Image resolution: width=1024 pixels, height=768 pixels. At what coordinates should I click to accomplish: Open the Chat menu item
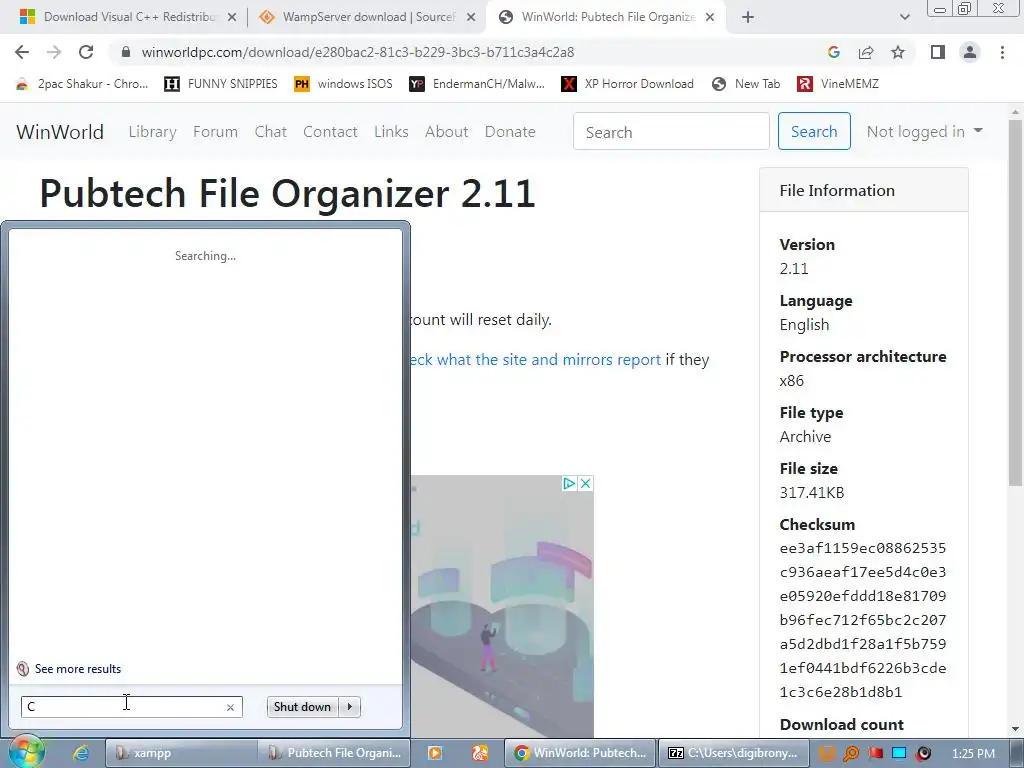[270, 132]
